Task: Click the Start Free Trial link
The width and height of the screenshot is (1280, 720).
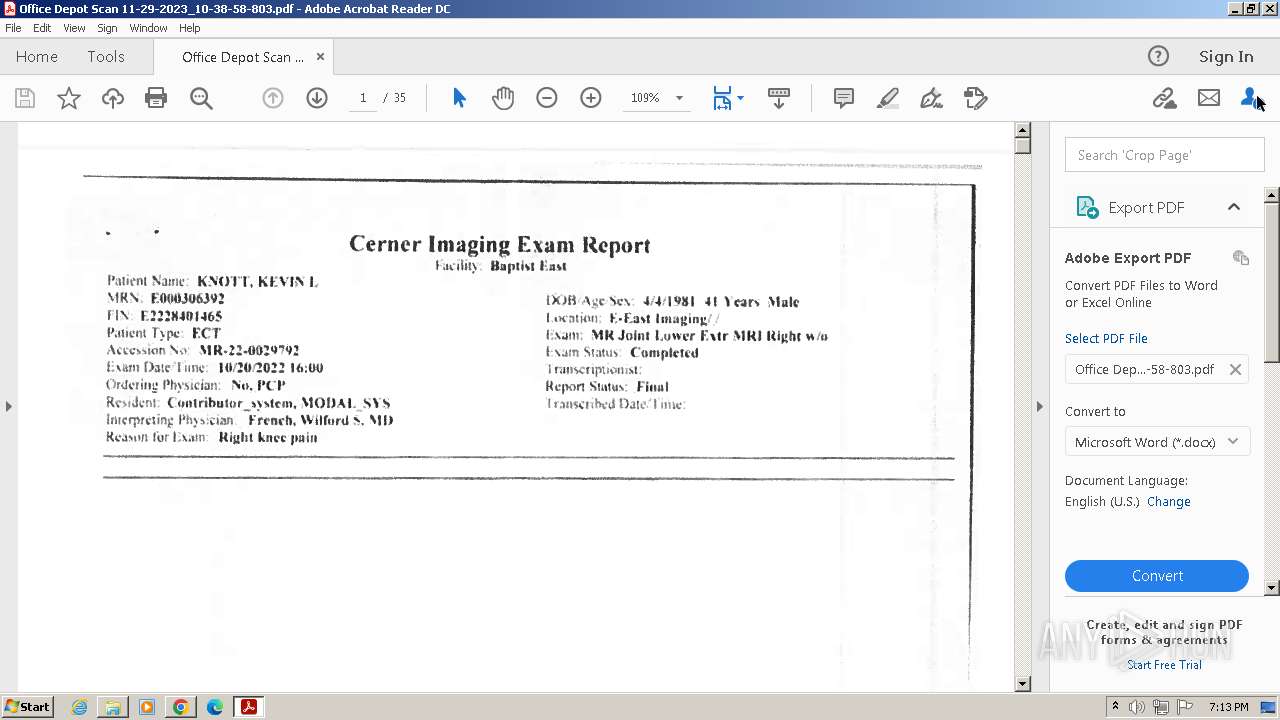Action: pos(1164,665)
